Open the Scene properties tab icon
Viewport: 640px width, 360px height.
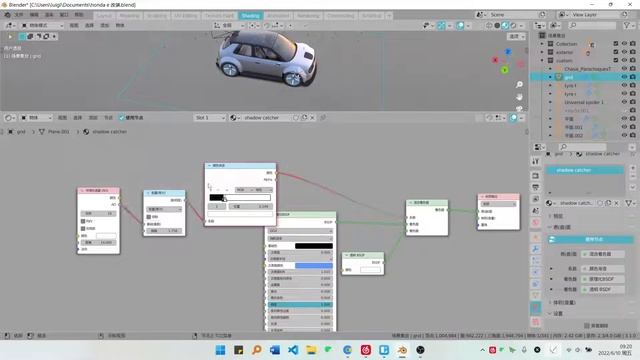pos(536,211)
